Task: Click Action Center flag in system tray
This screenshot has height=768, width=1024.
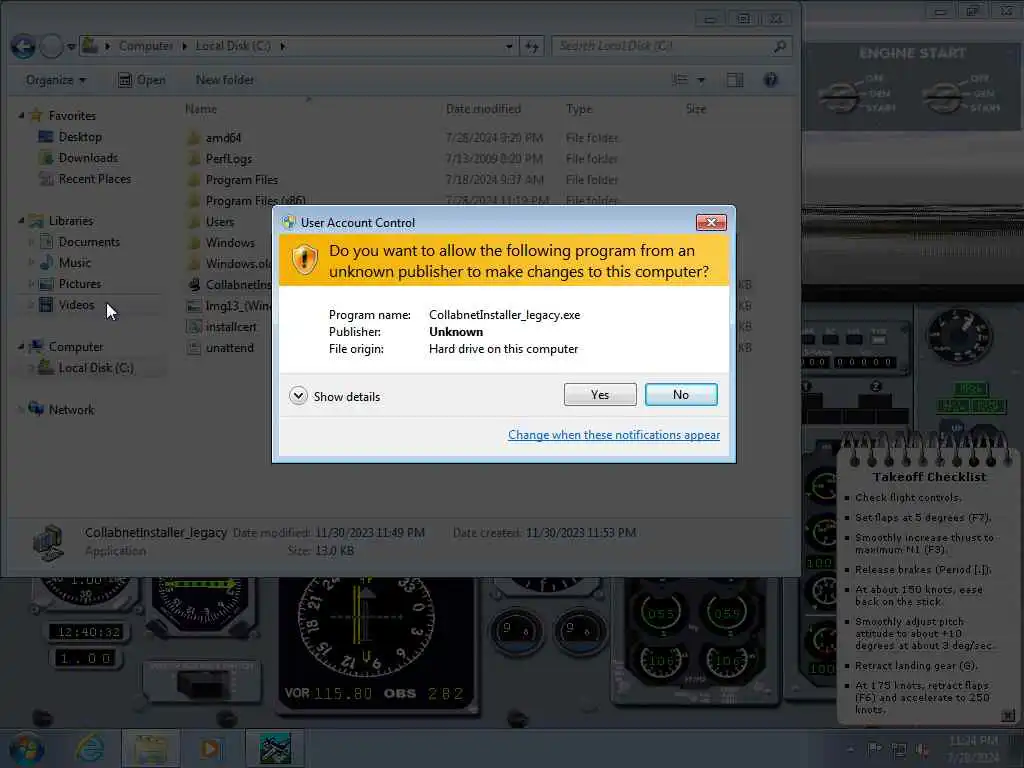Action: 874,750
